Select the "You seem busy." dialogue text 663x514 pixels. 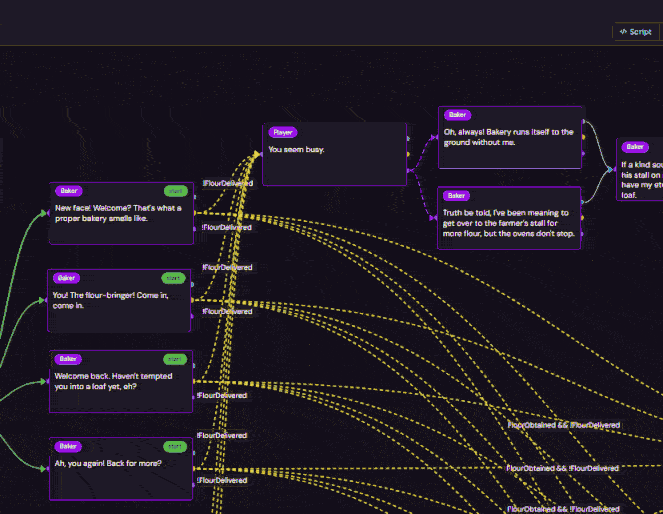296,150
